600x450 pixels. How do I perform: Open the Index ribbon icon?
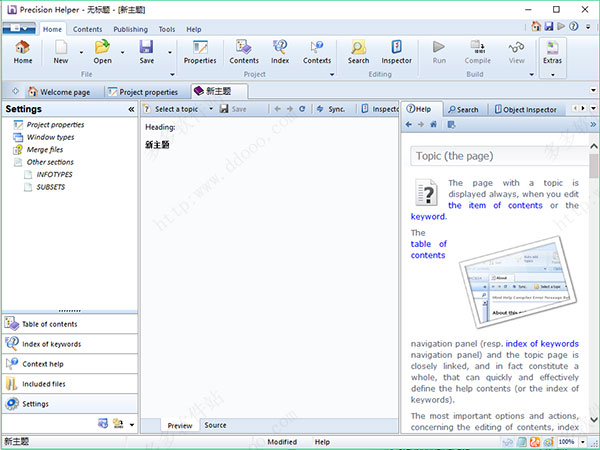pyautogui.click(x=280, y=52)
